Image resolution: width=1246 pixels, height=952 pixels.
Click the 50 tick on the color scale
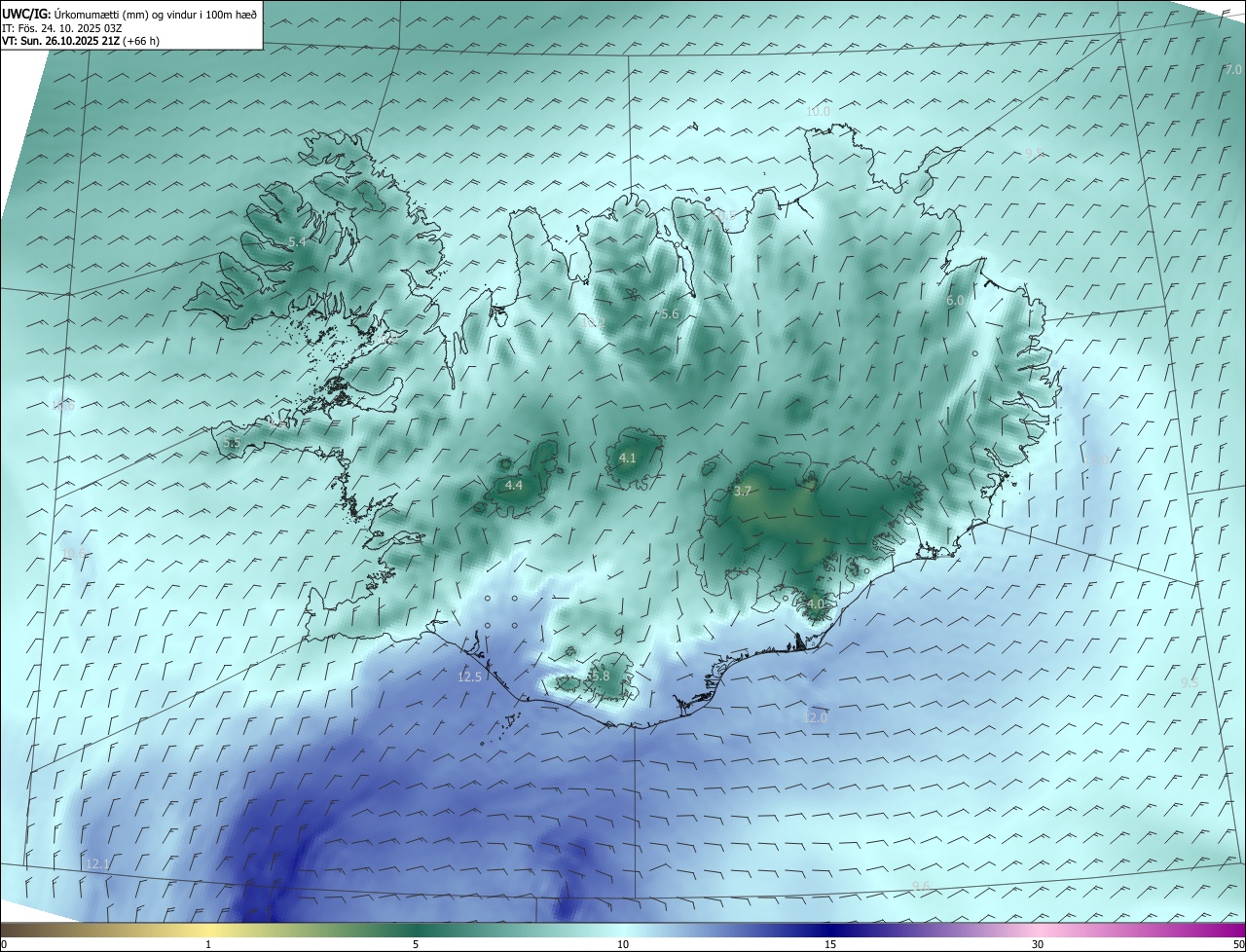1238,945
